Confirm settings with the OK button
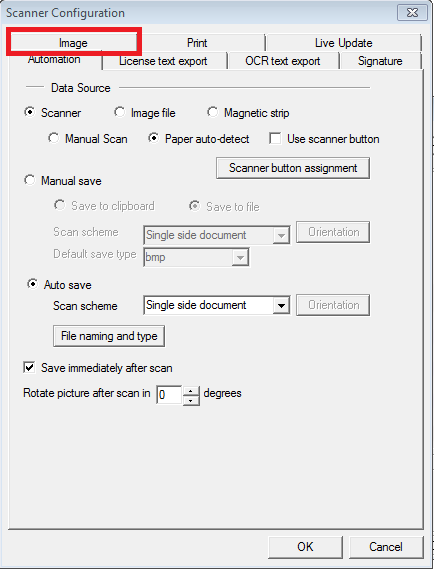This screenshot has width=434, height=570. pyautogui.click(x=305, y=547)
